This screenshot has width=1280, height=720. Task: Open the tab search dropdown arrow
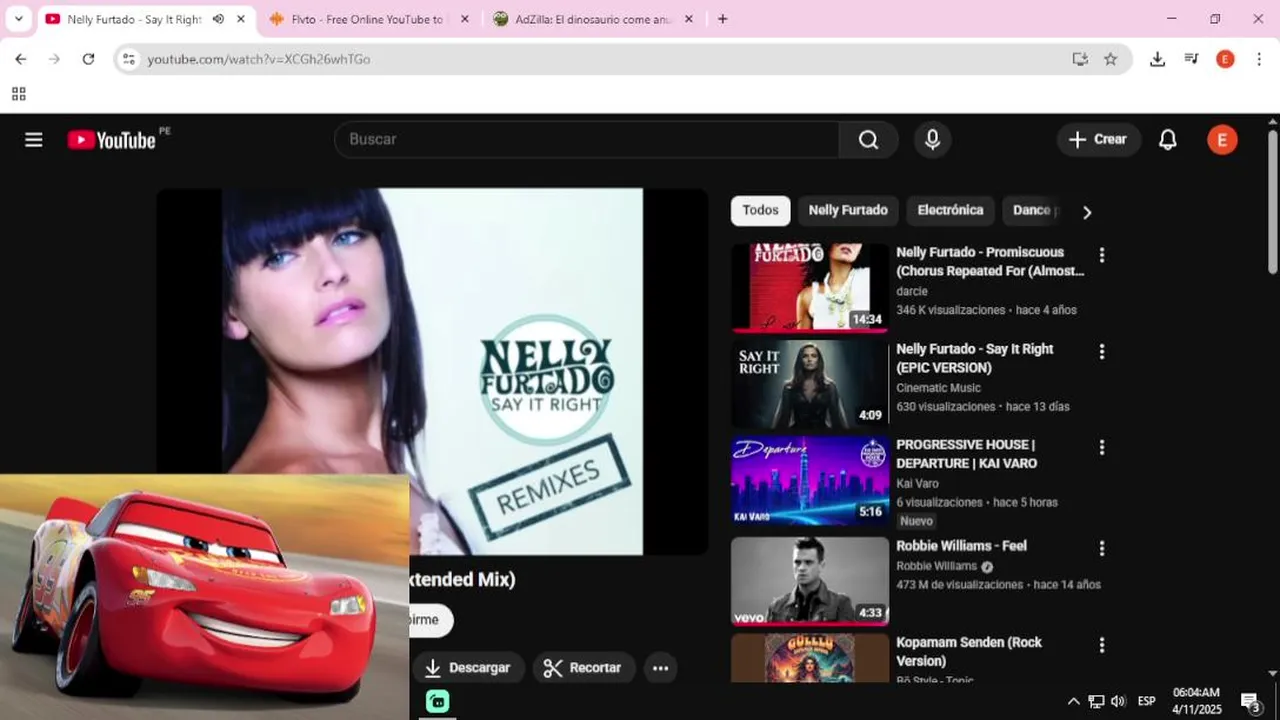pyautogui.click(x=18, y=19)
